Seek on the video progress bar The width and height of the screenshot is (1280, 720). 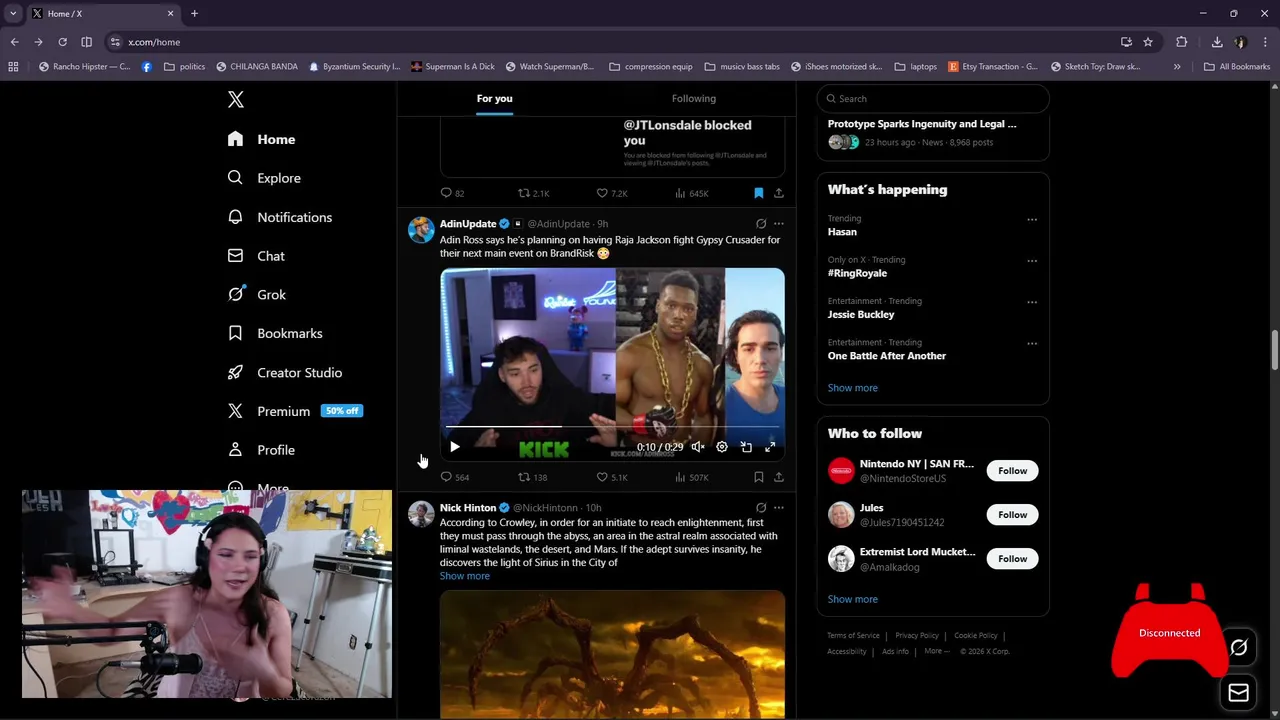click(612, 427)
